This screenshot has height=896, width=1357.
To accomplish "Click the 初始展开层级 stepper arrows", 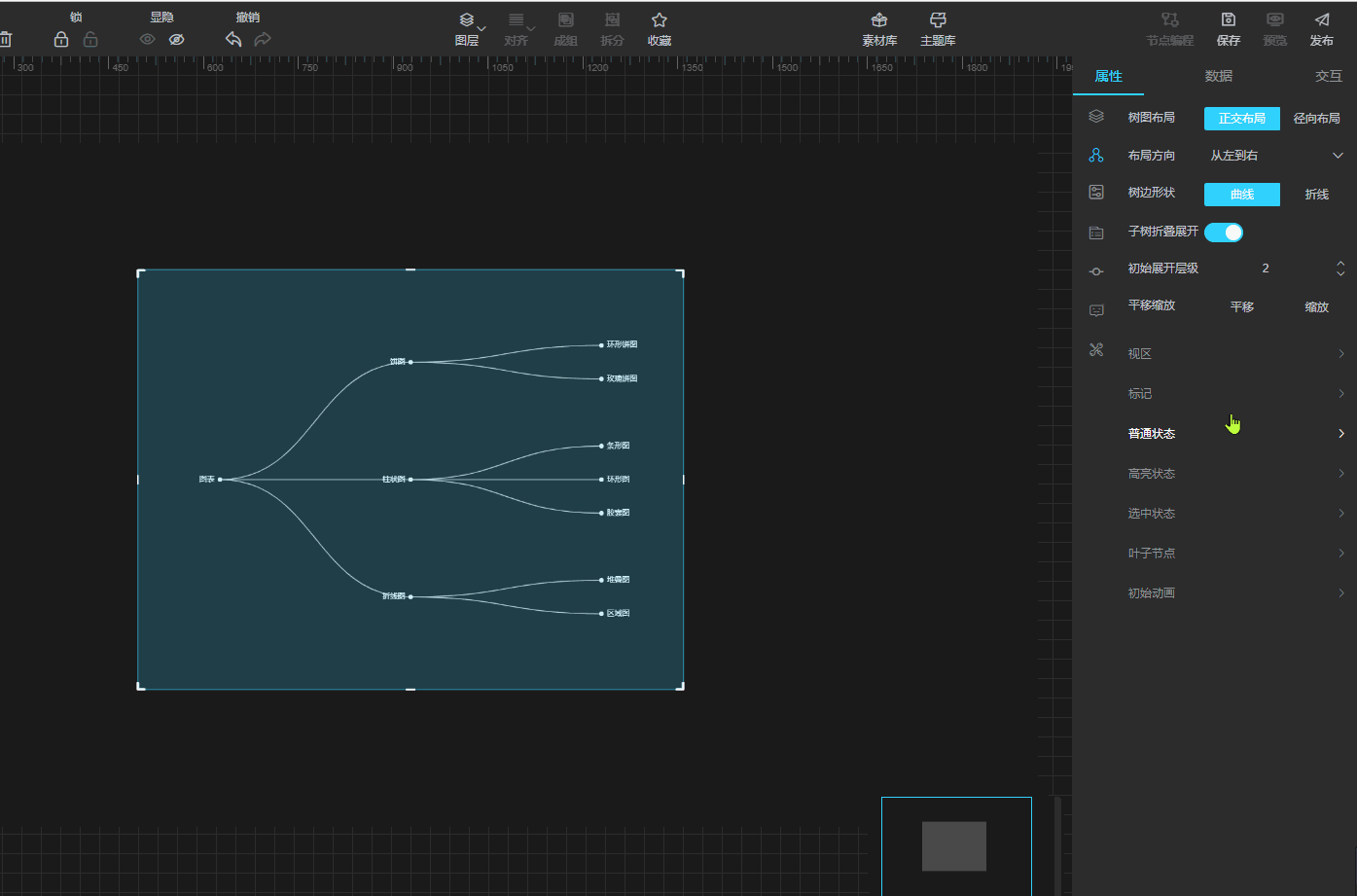I will point(1340,269).
